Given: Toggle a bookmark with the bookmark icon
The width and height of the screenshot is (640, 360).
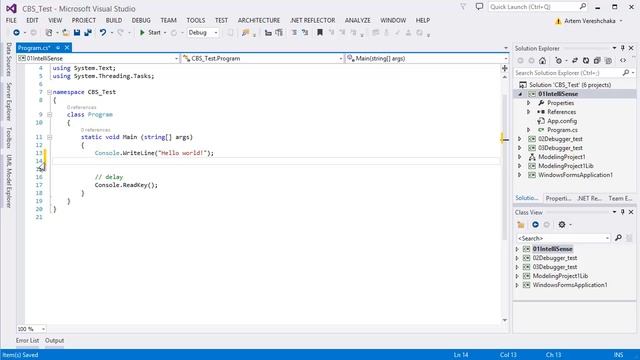Looking at the screenshot, I should coord(320,33).
